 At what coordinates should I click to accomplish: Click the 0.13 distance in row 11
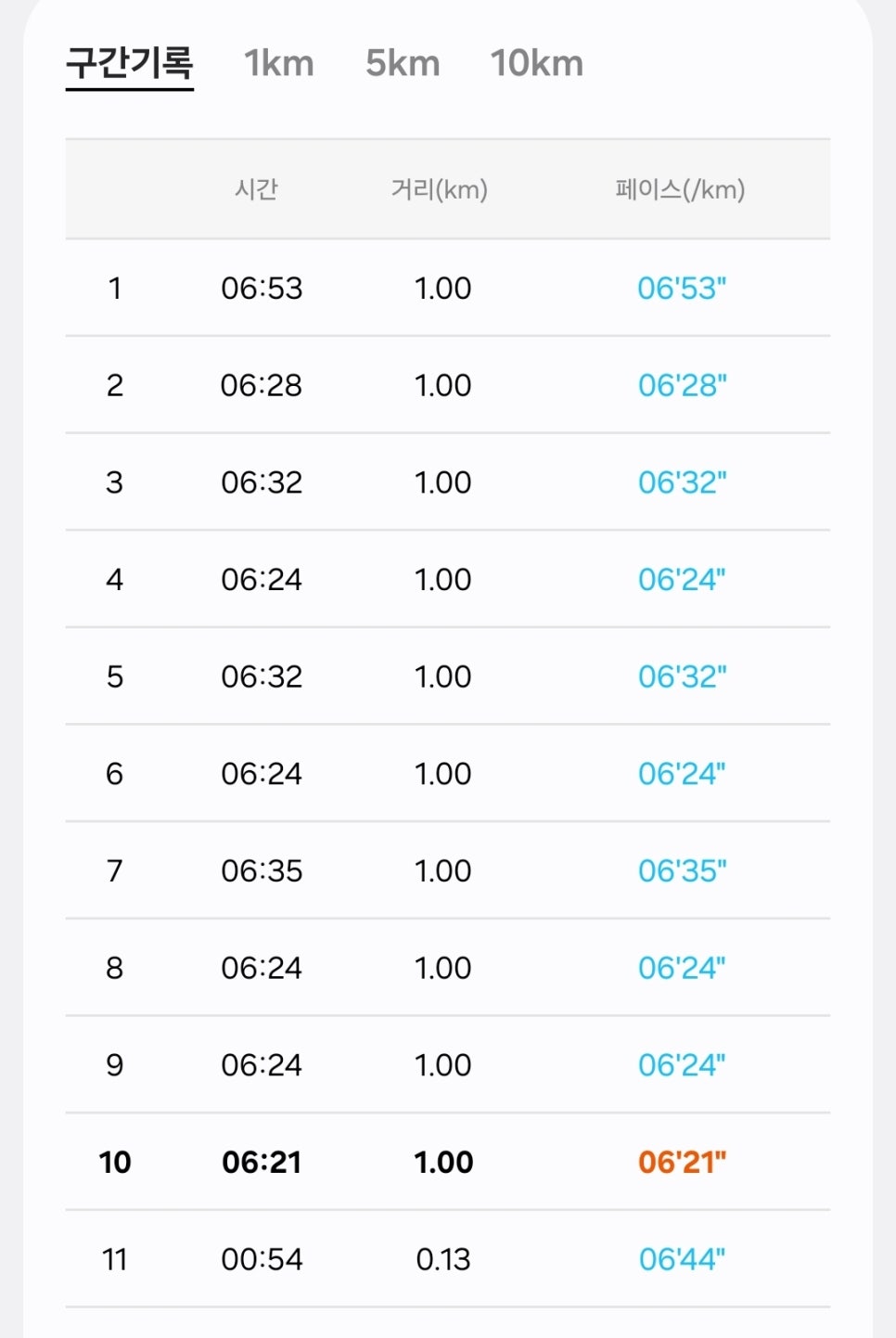443,1259
